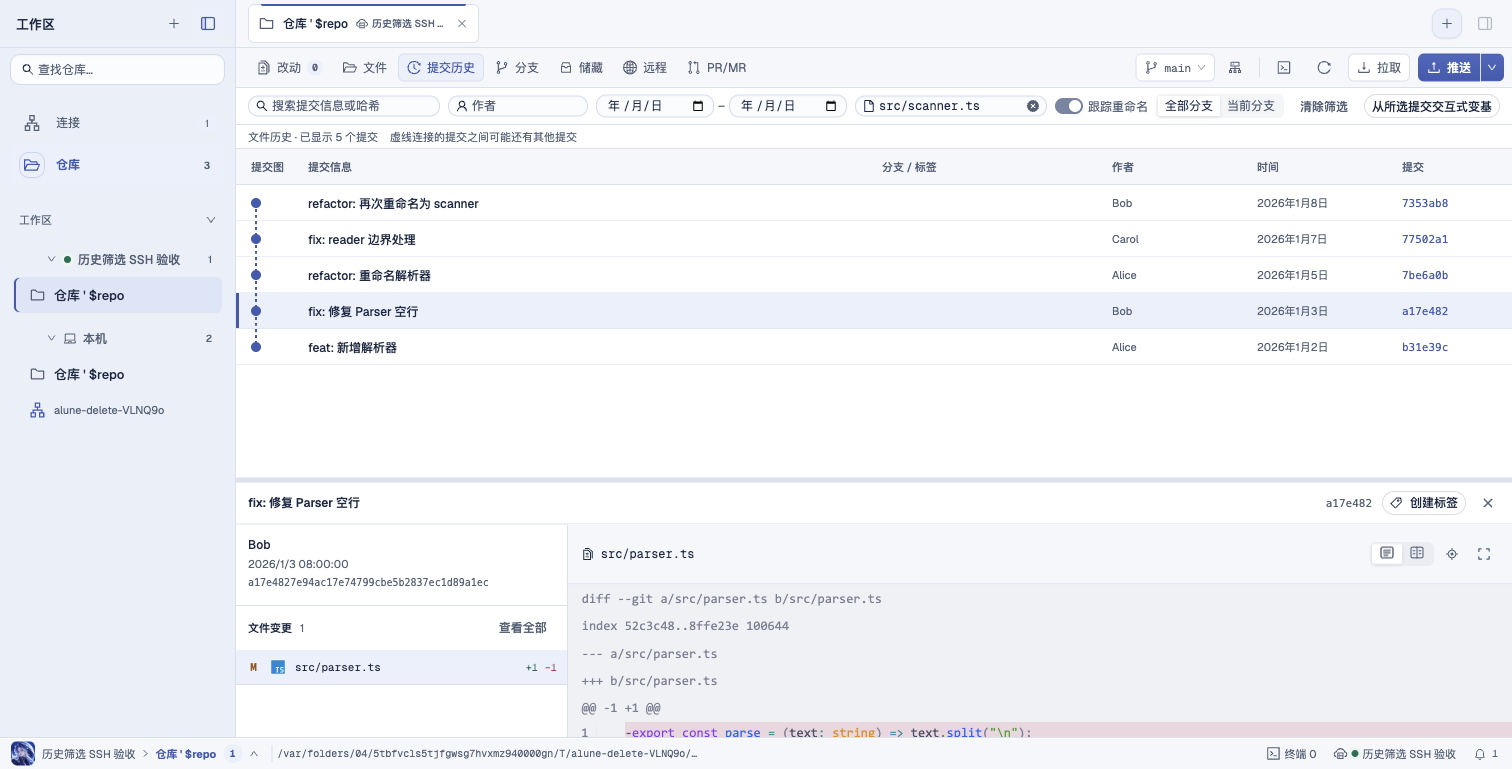
Task: Select 全部分支 filter option
Action: [x=1189, y=106]
